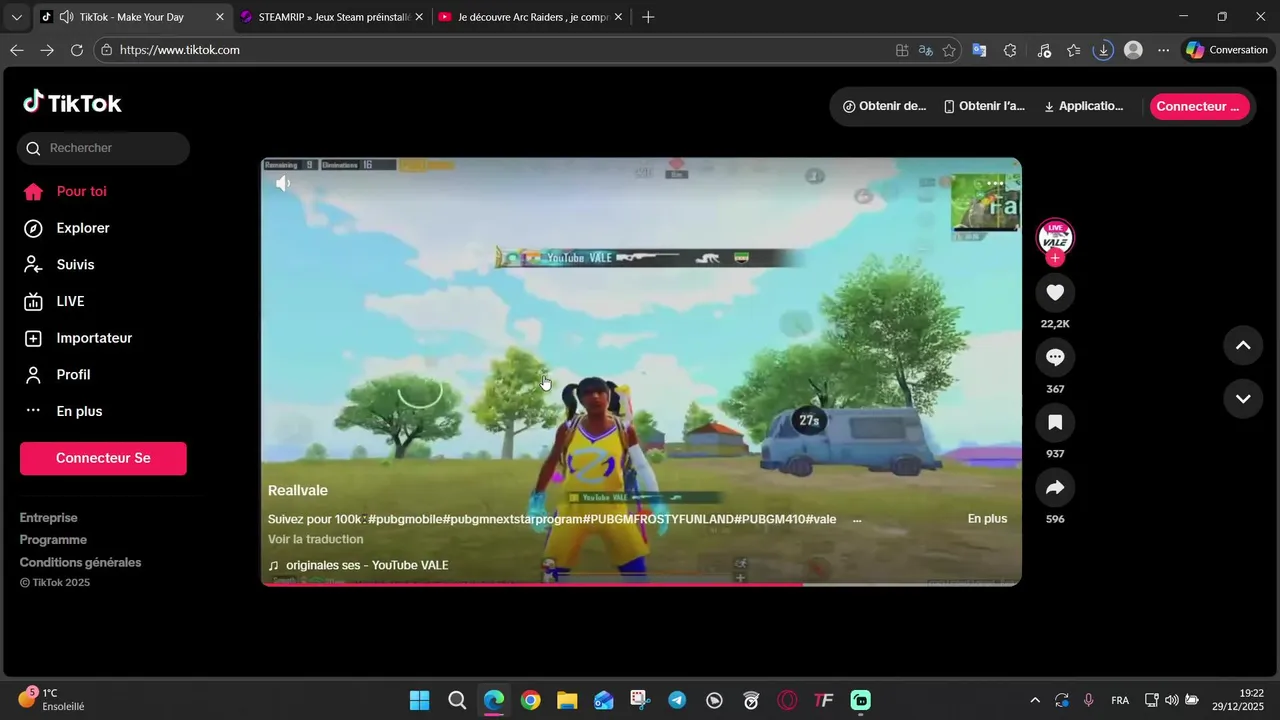Click the Applicatio... download button
Viewport: 1280px width, 720px height.
click(1084, 106)
